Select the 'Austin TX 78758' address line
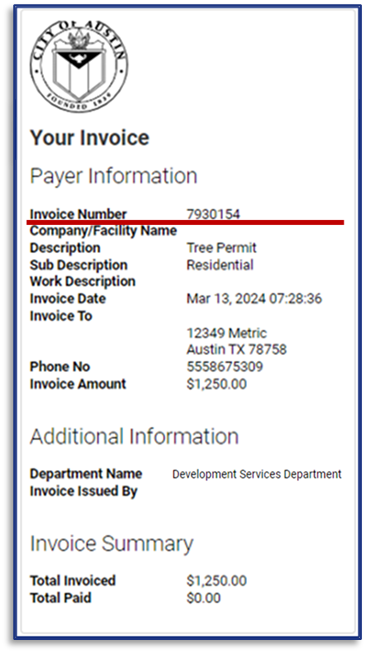 tap(237, 349)
